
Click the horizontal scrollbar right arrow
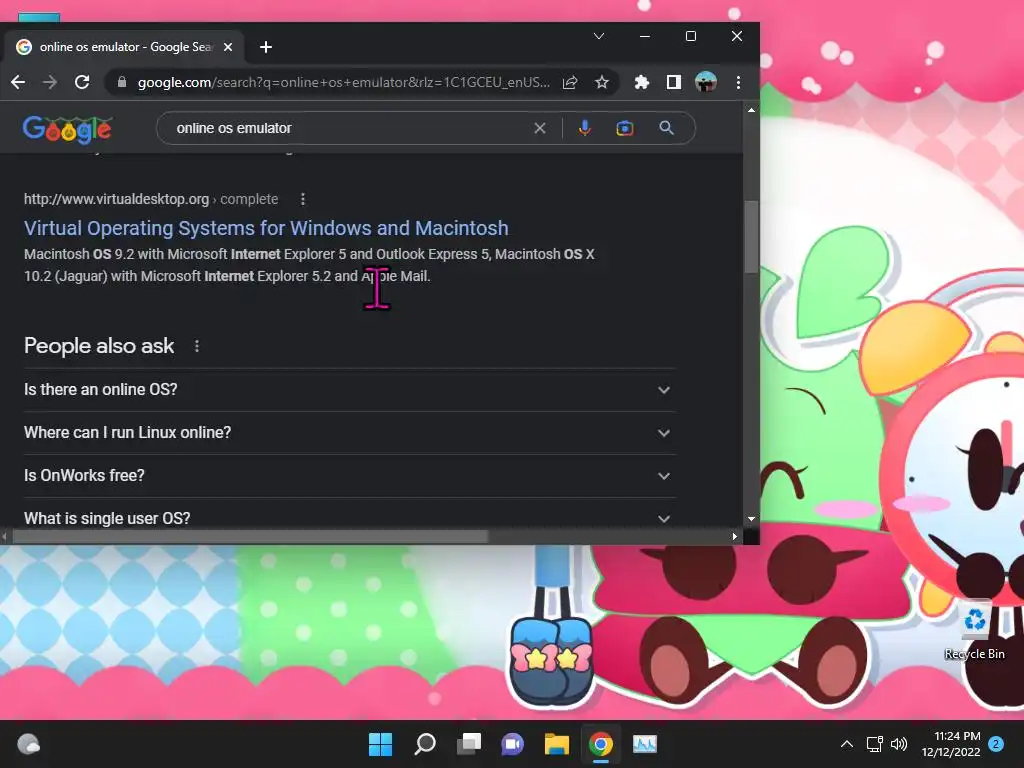pos(735,537)
